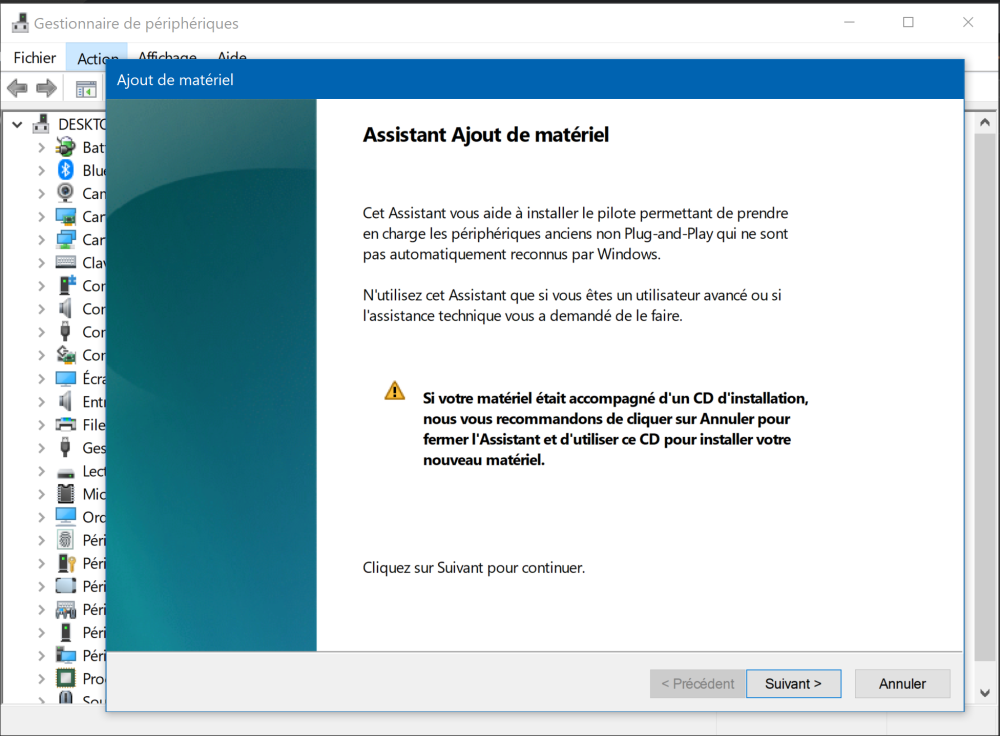This screenshot has width=1000, height=736.
Task: Select the Ges tree row text
Action: tap(94, 448)
